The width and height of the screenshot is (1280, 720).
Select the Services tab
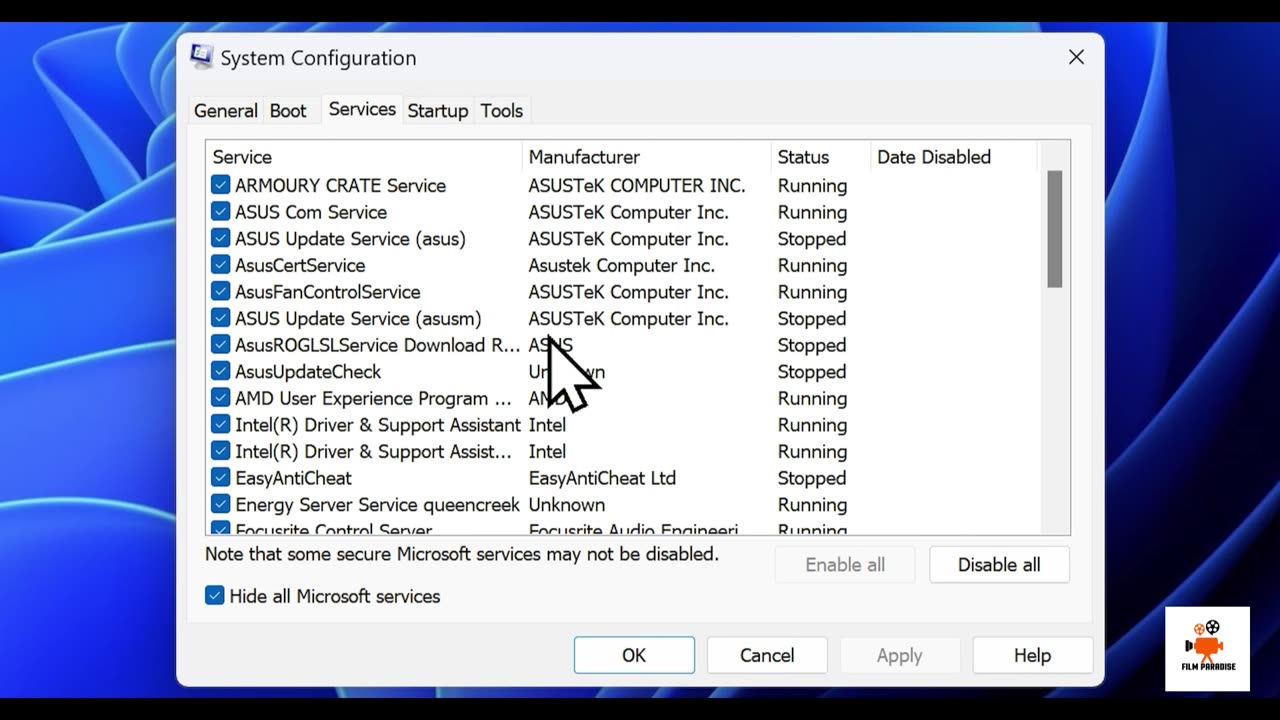click(362, 109)
